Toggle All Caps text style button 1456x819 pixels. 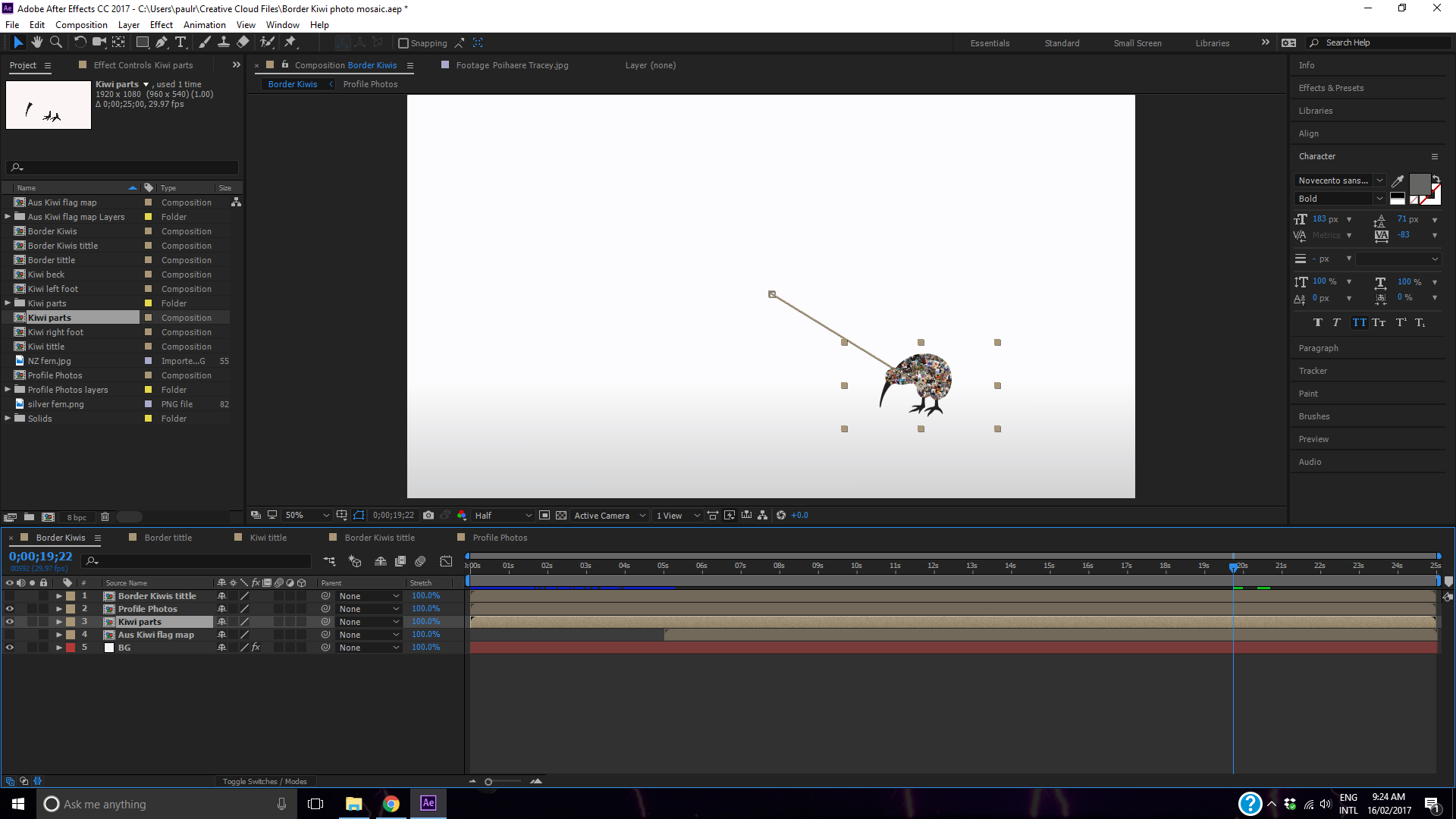tap(1360, 323)
